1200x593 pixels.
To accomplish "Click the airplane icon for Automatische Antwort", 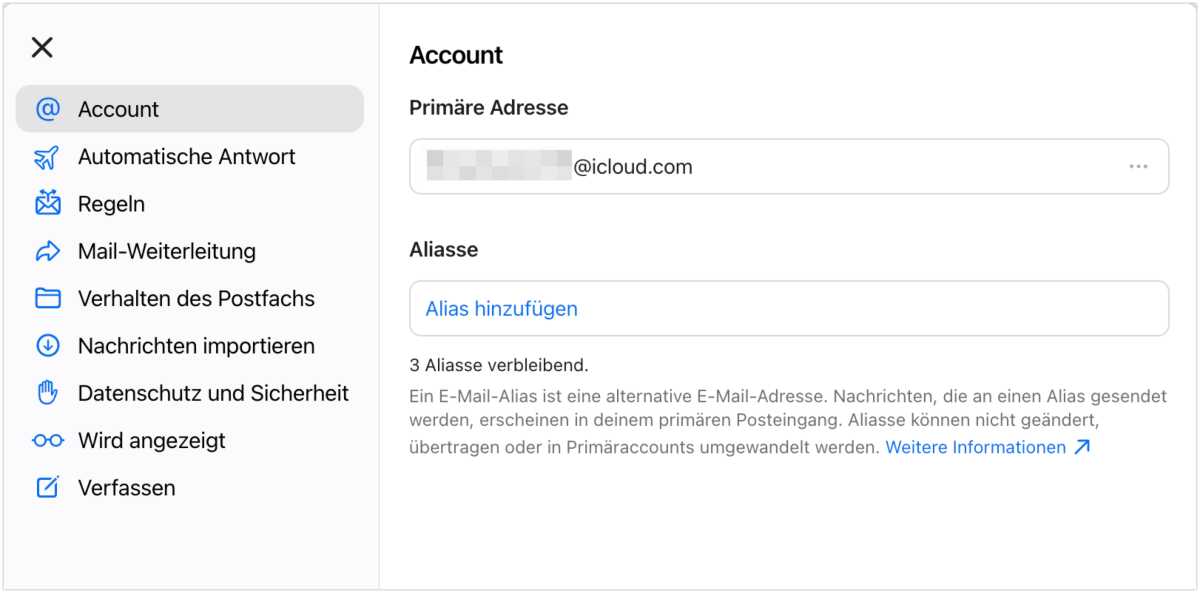I will point(47,157).
